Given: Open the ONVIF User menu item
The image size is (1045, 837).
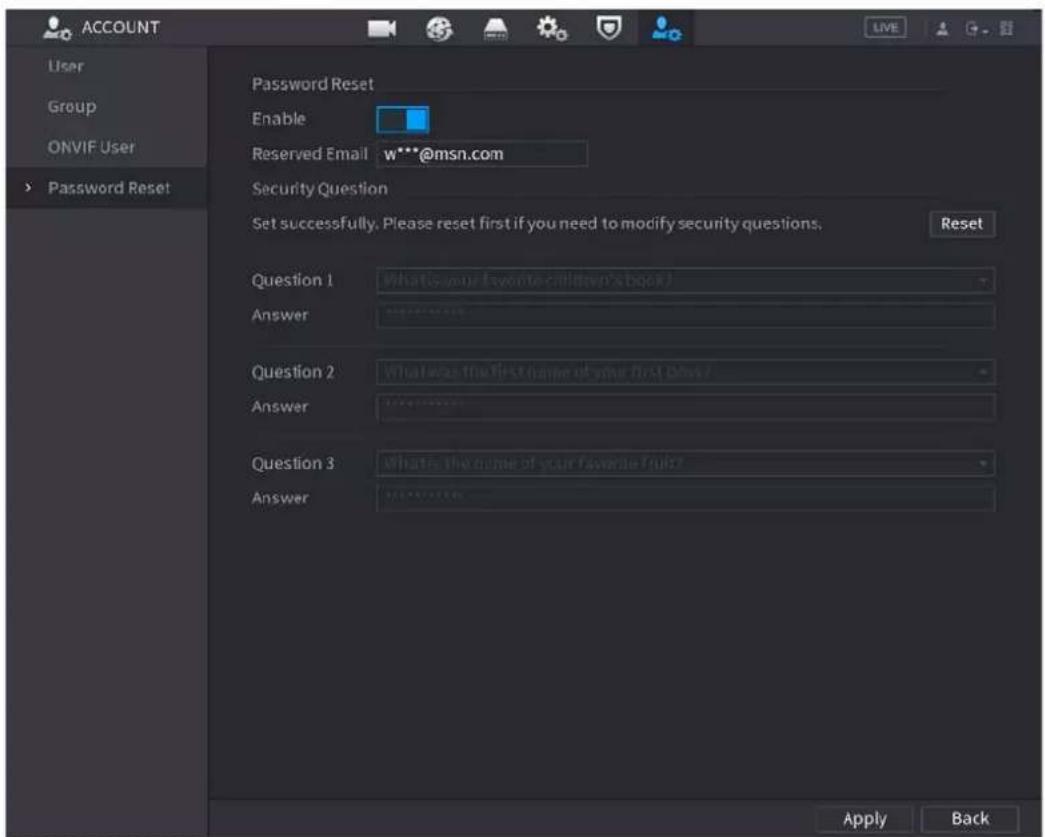Looking at the screenshot, I should click(91, 147).
